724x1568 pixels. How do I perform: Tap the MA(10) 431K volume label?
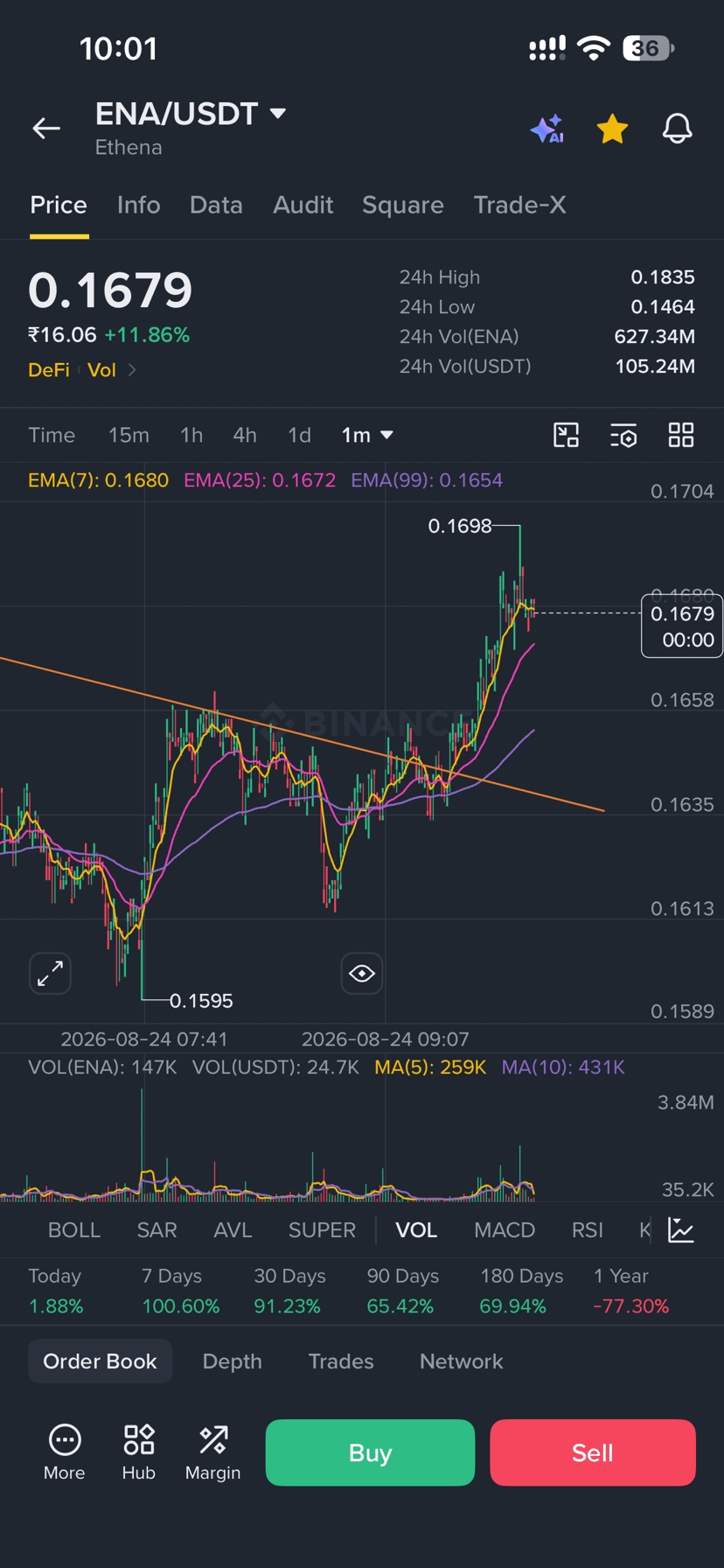563,1067
